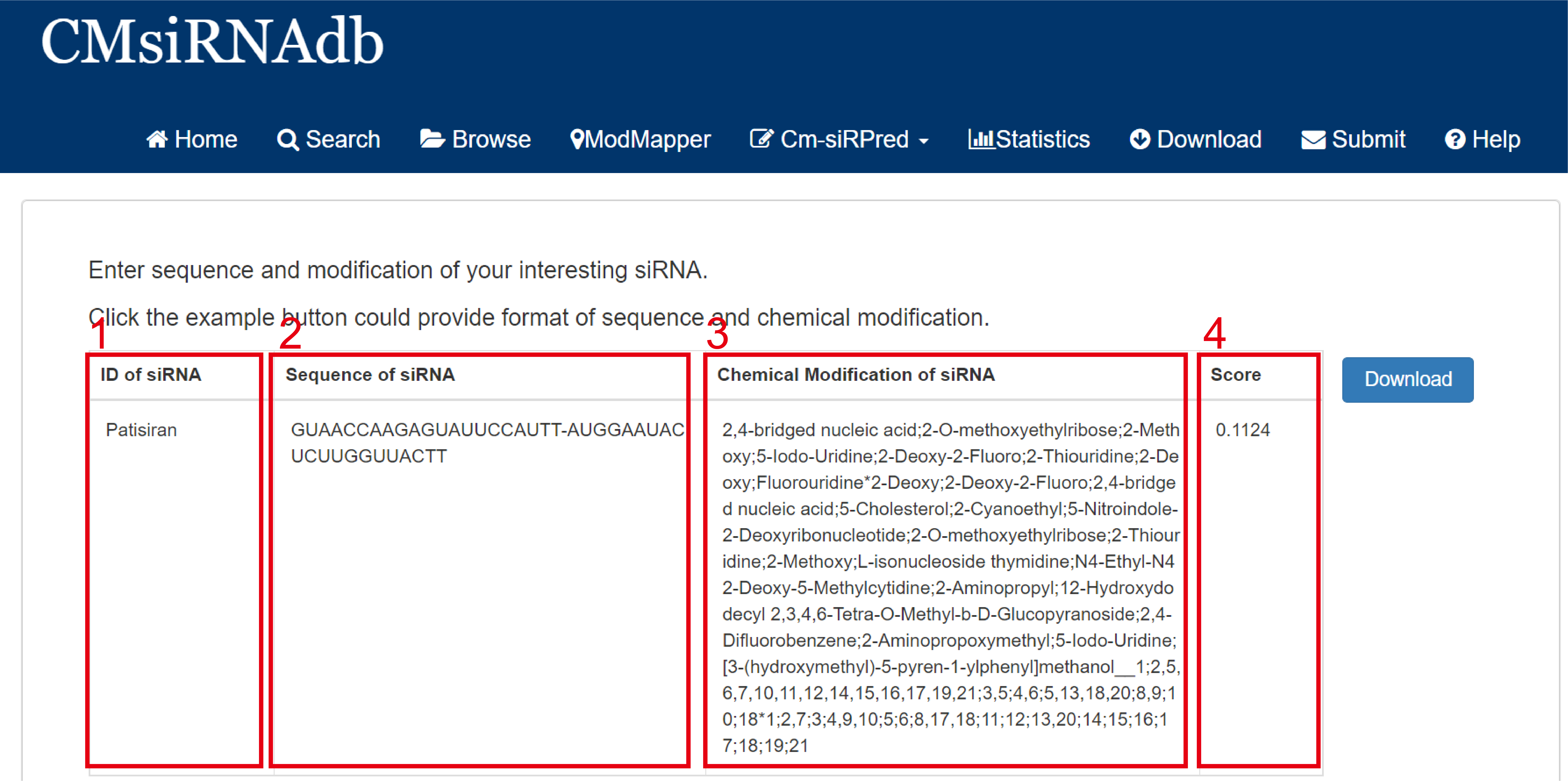Screen dimensions: 1568x781
Task: Click the 0.1124 score value
Action: tap(1242, 430)
